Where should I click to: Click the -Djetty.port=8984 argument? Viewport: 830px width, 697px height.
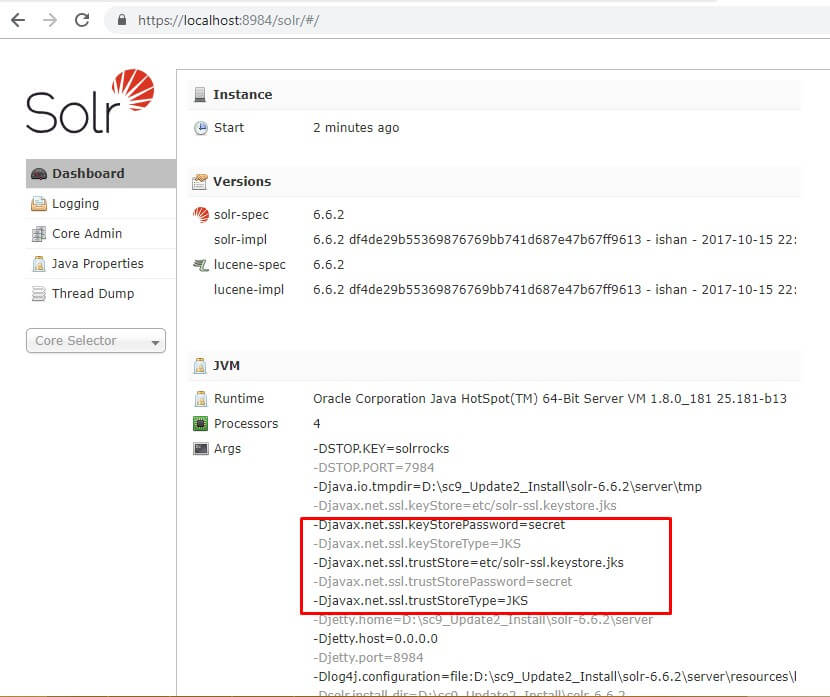(368, 658)
